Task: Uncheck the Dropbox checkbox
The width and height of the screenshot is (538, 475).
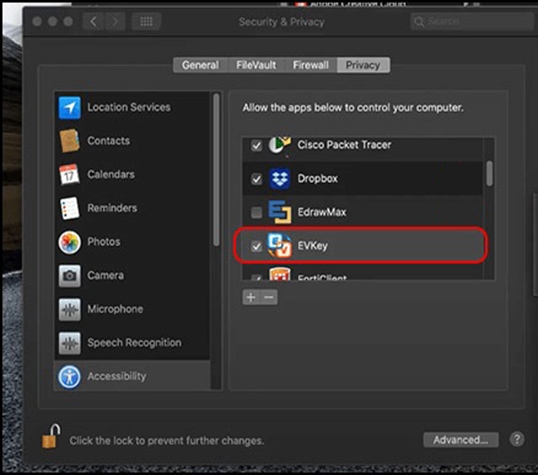Action: [x=256, y=179]
